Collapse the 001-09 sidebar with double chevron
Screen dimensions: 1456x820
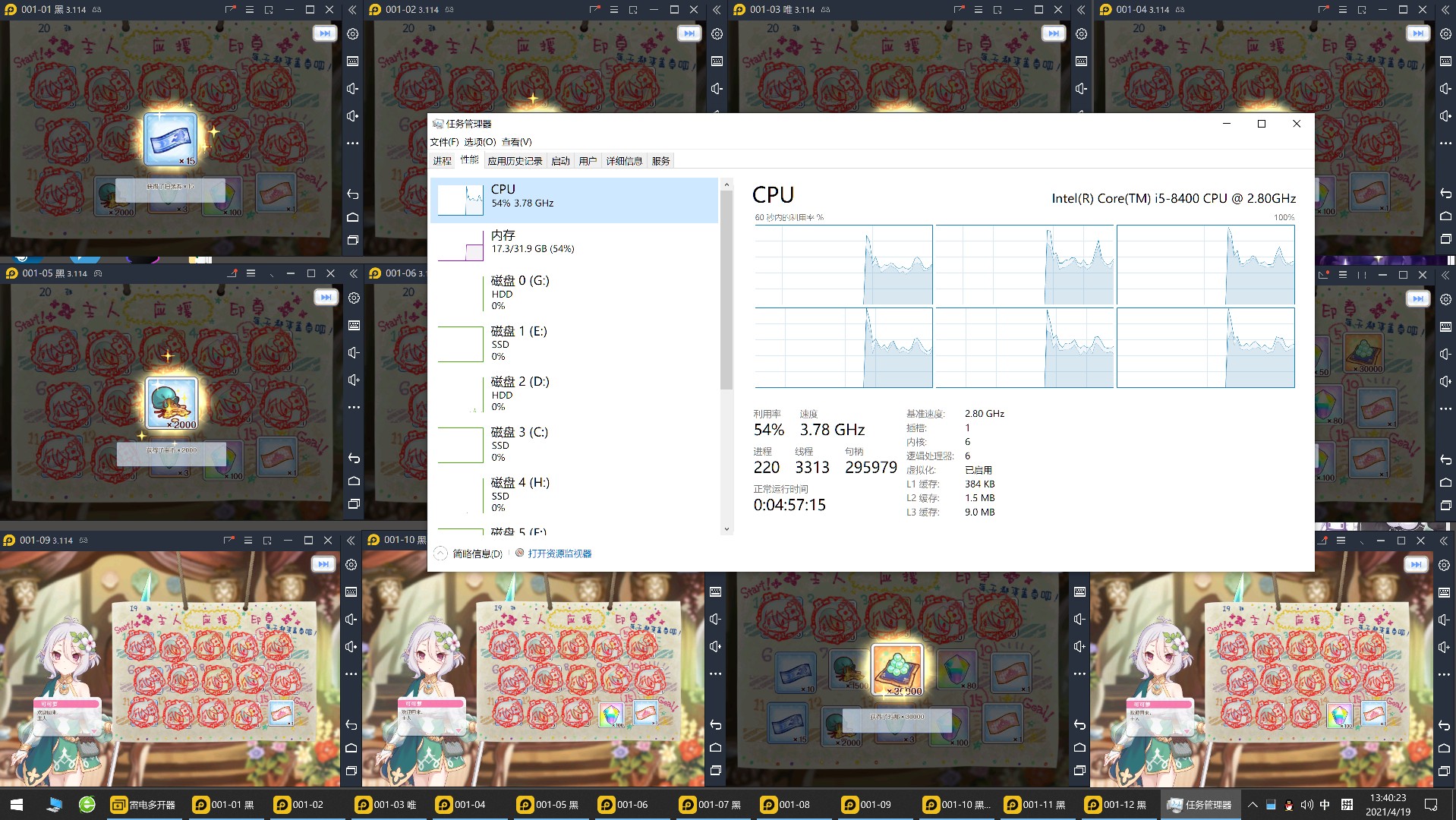click(351, 541)
